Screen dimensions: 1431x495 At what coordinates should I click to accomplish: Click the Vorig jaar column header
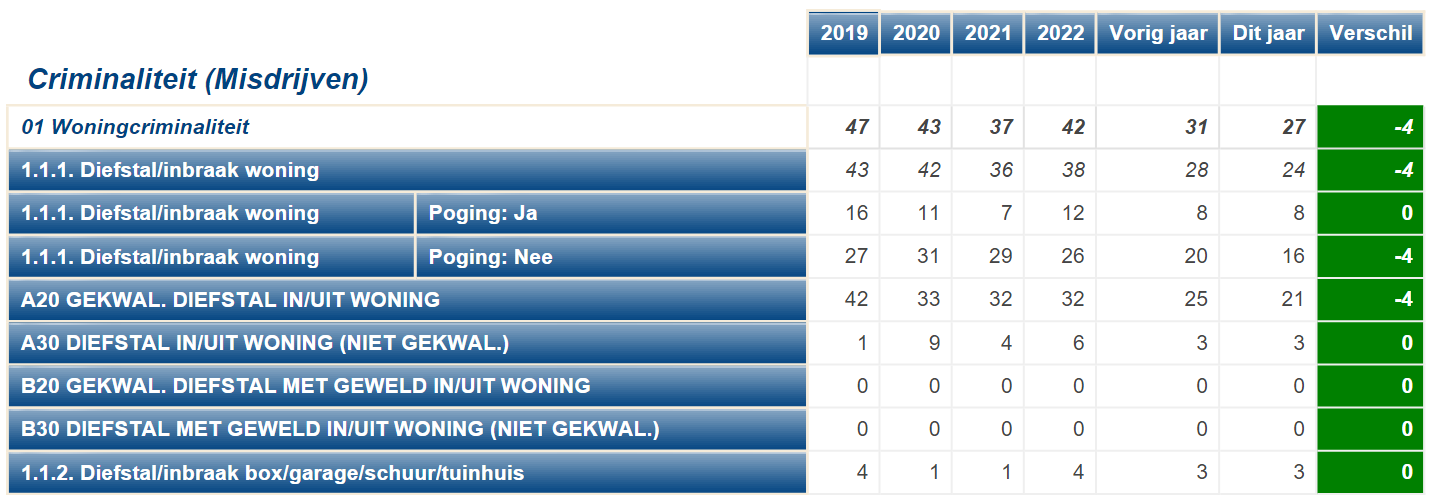(1158, 33)
